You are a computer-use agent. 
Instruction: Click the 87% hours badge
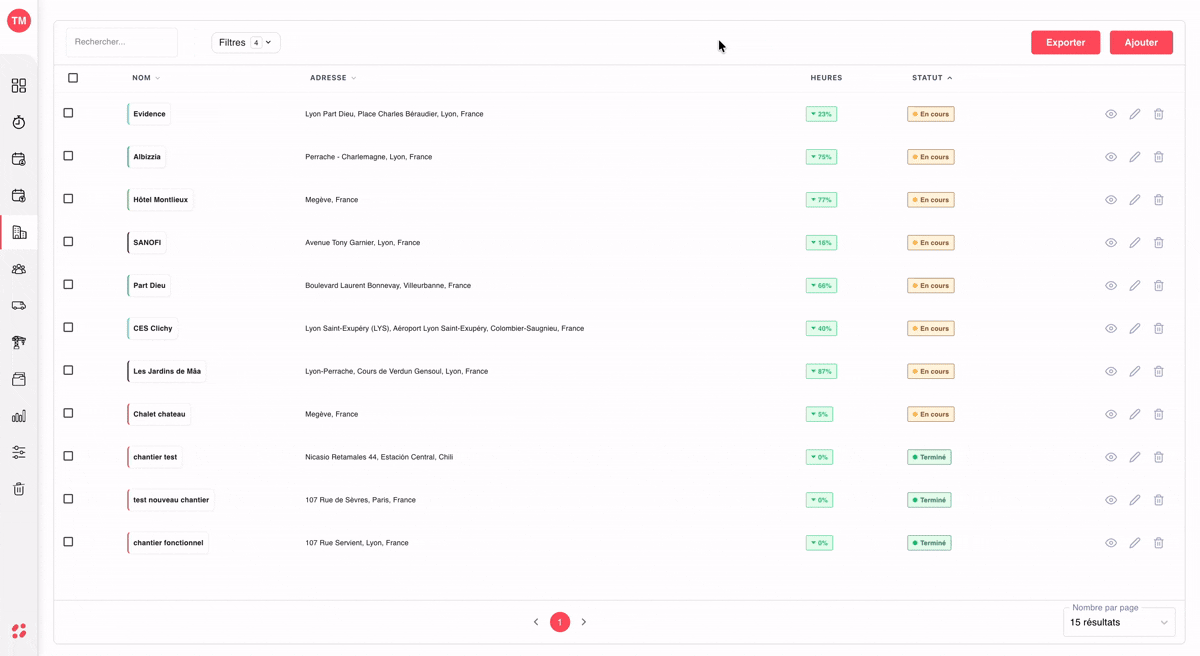click(x=821, y=371)
